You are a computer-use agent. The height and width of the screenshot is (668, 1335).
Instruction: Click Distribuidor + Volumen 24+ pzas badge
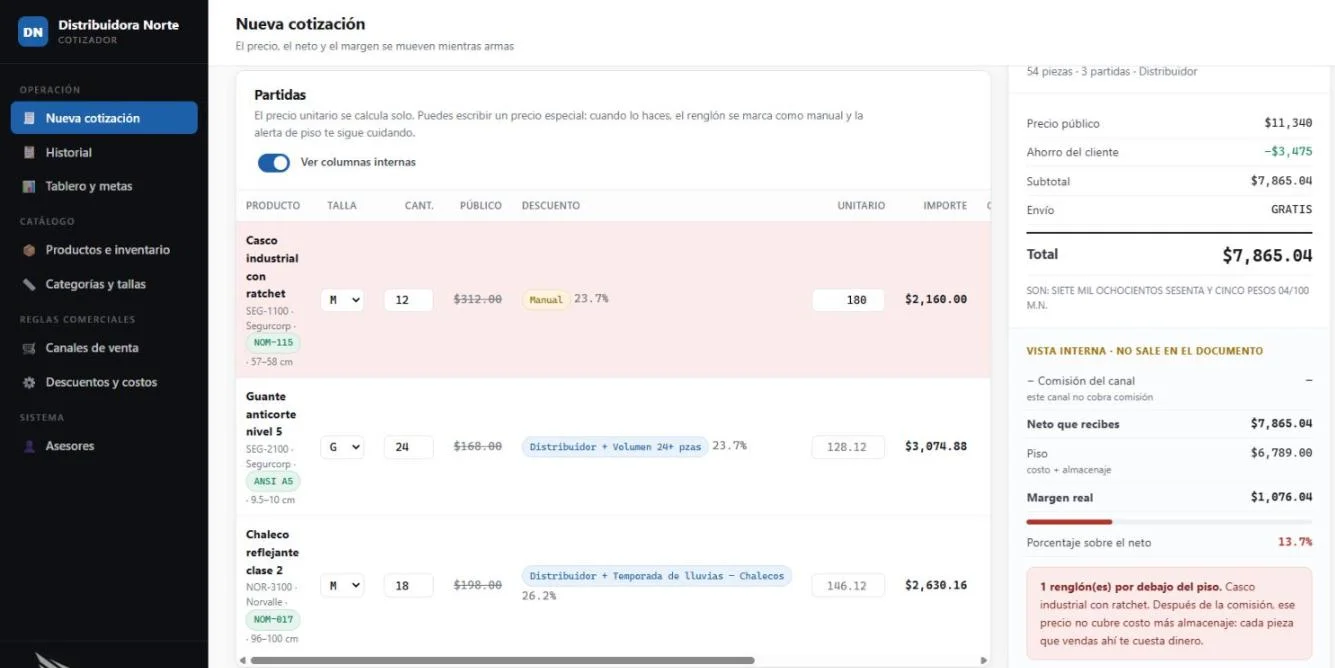click(x=615, y=446)
